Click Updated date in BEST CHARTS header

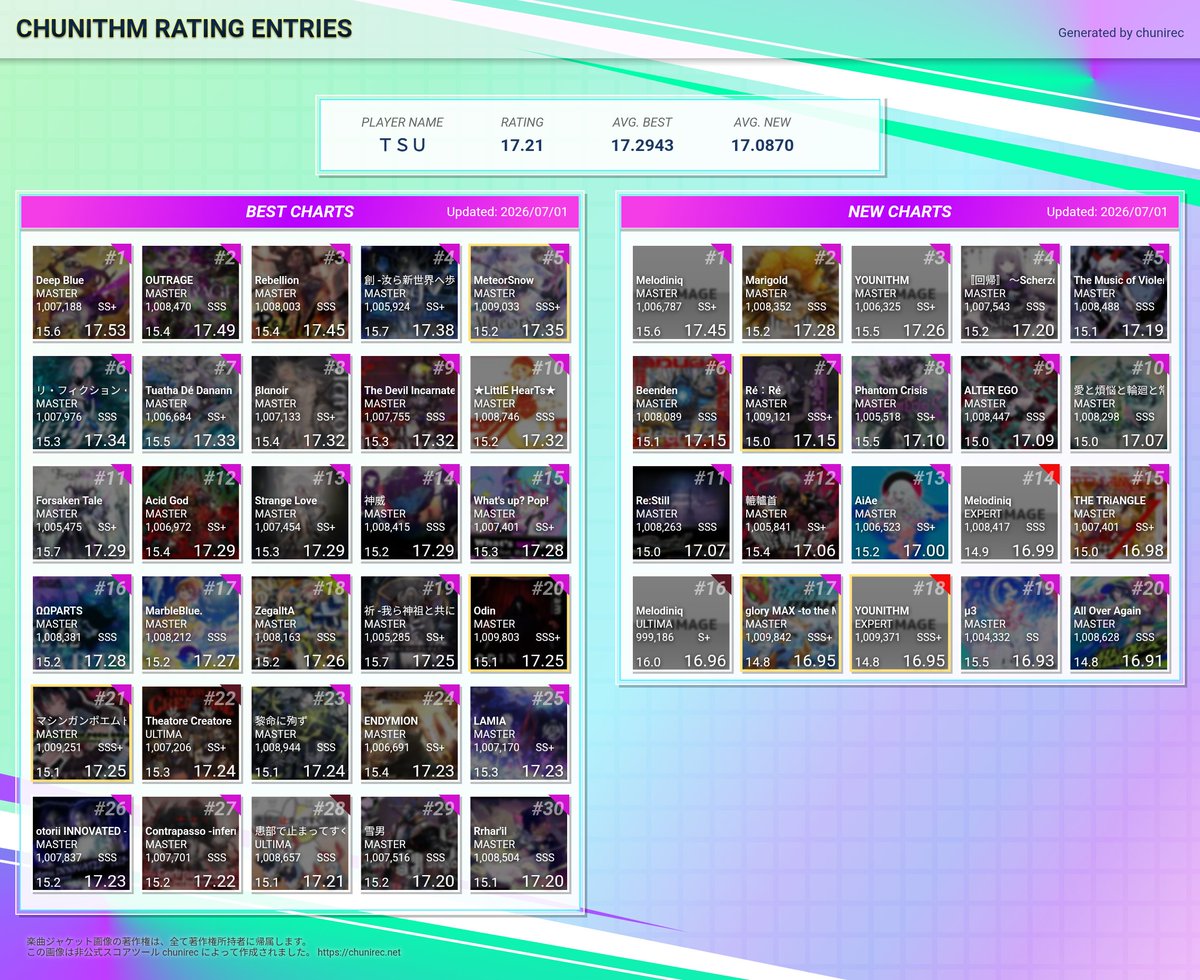coord(507,212)
